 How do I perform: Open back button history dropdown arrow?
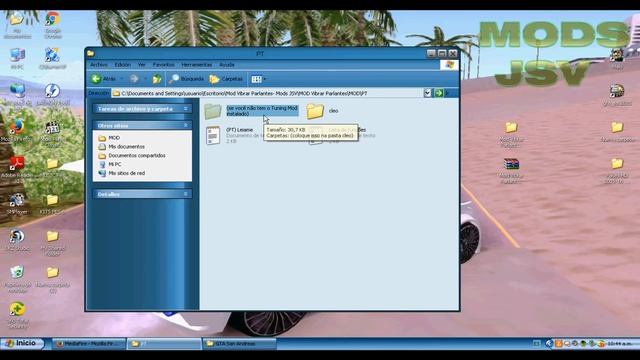(x=122, y=79)
